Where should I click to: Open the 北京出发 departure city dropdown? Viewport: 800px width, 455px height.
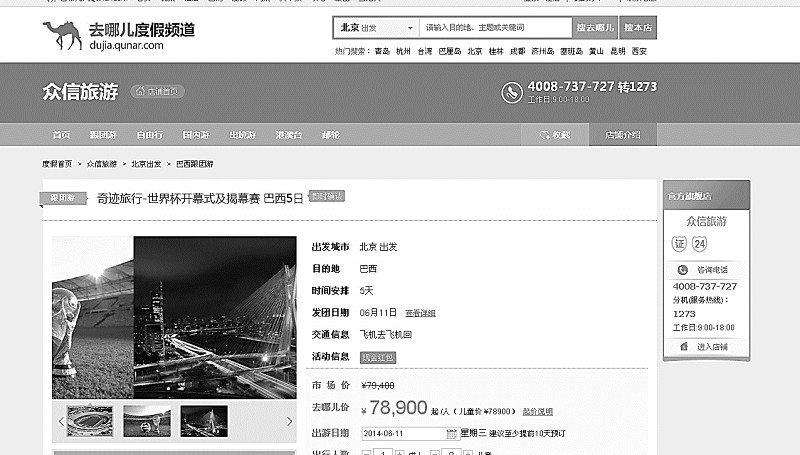[376, 28]
